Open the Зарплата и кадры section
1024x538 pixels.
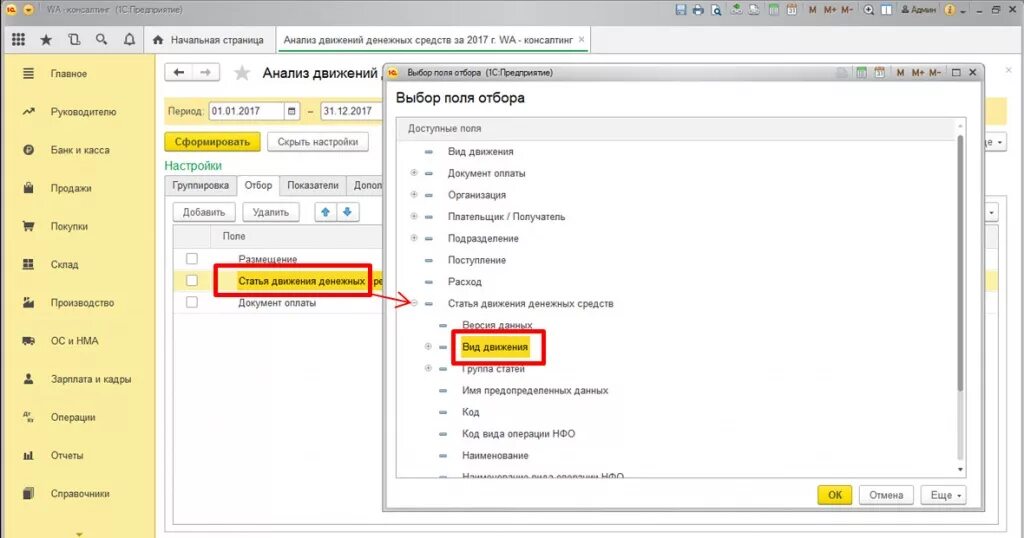coord(91,379)
